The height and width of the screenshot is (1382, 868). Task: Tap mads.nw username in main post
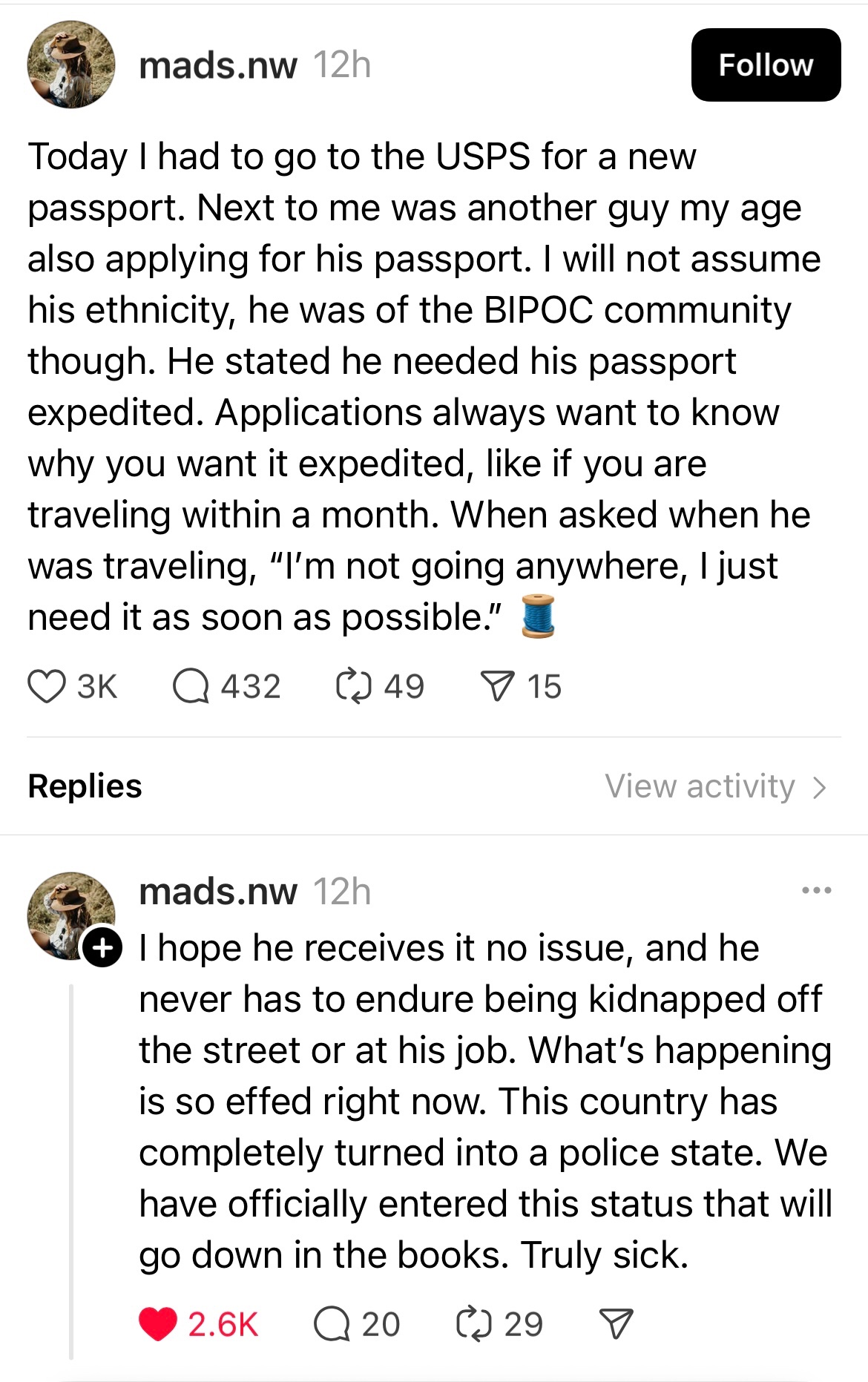[218, 65]
